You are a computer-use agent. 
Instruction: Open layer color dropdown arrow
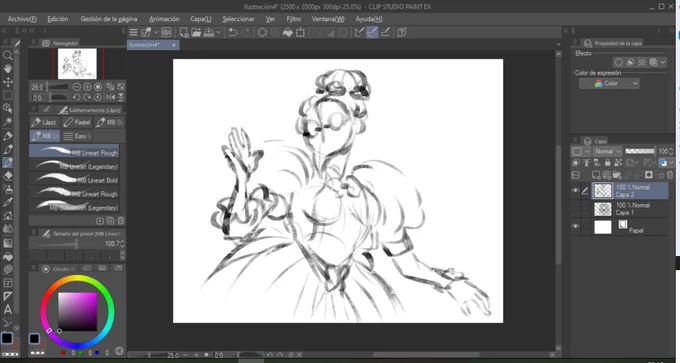(x=670, y=163)
